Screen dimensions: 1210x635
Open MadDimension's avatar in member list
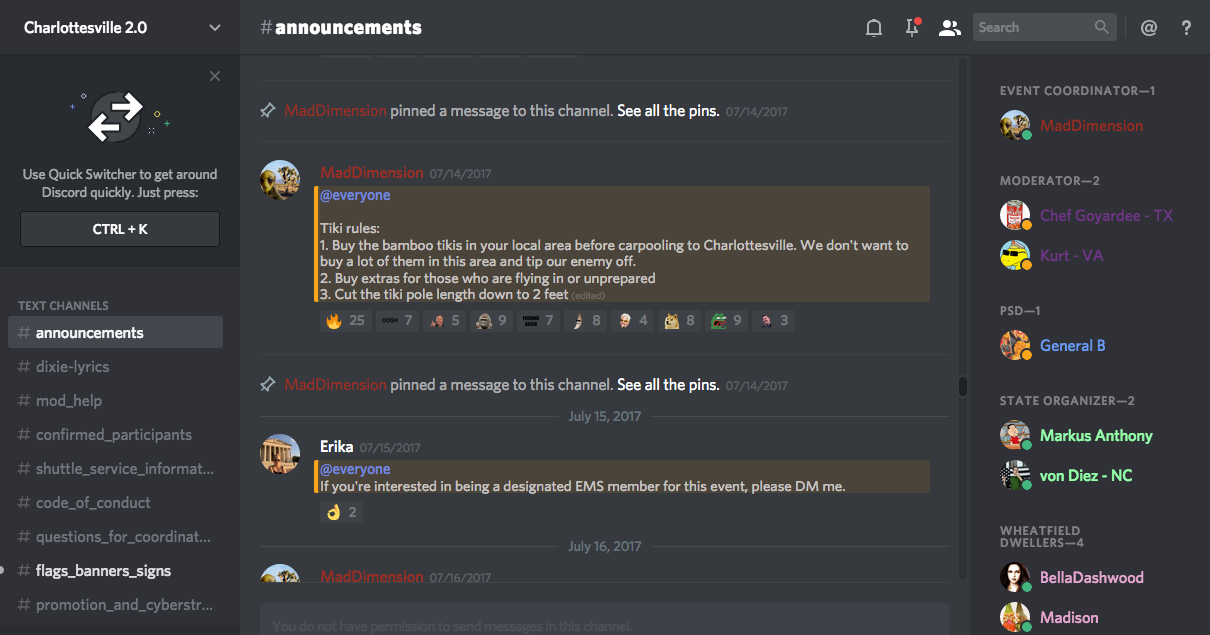1015,126
